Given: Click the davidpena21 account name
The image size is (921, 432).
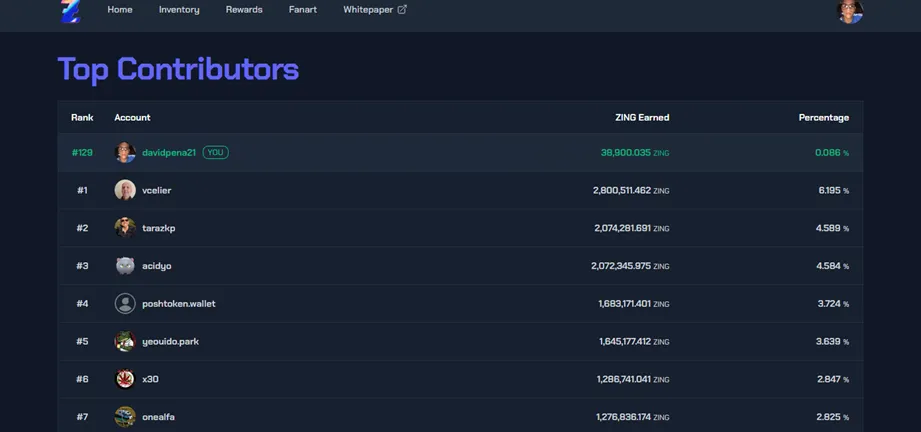Looking at the screenshot, I should click(169, 152).
